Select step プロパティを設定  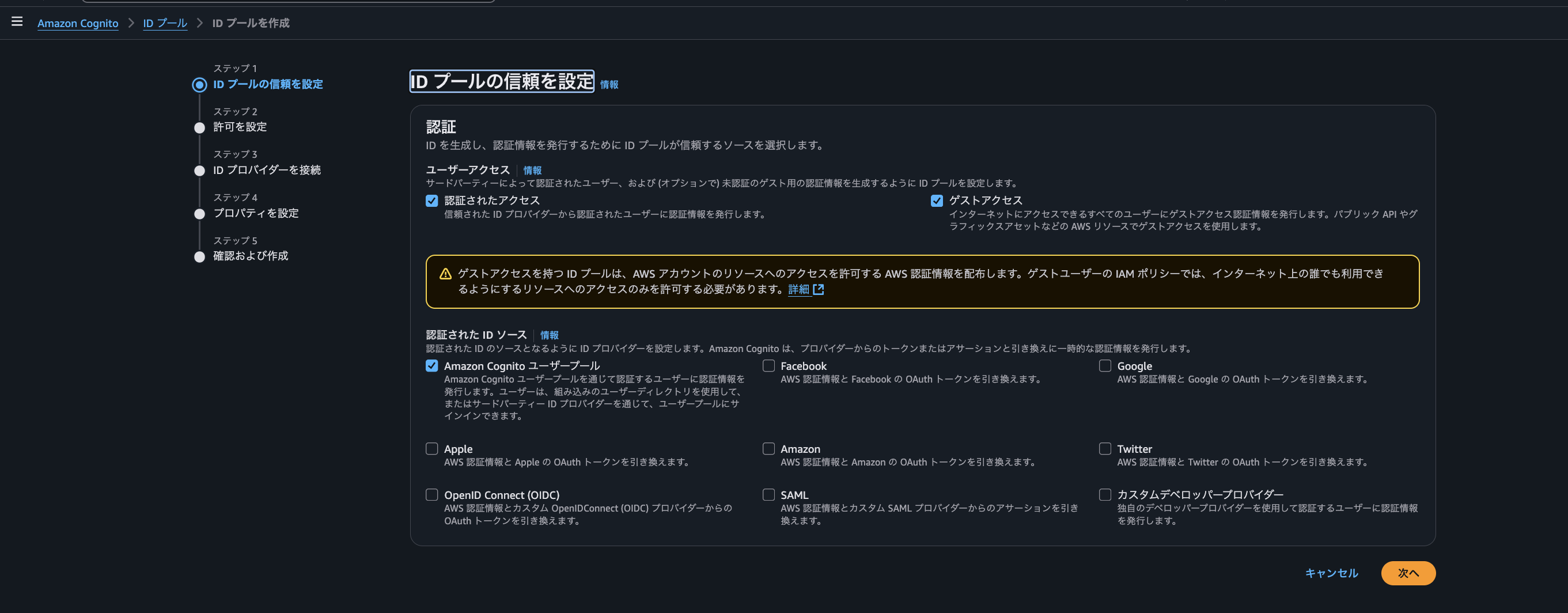tap(256, 214)
